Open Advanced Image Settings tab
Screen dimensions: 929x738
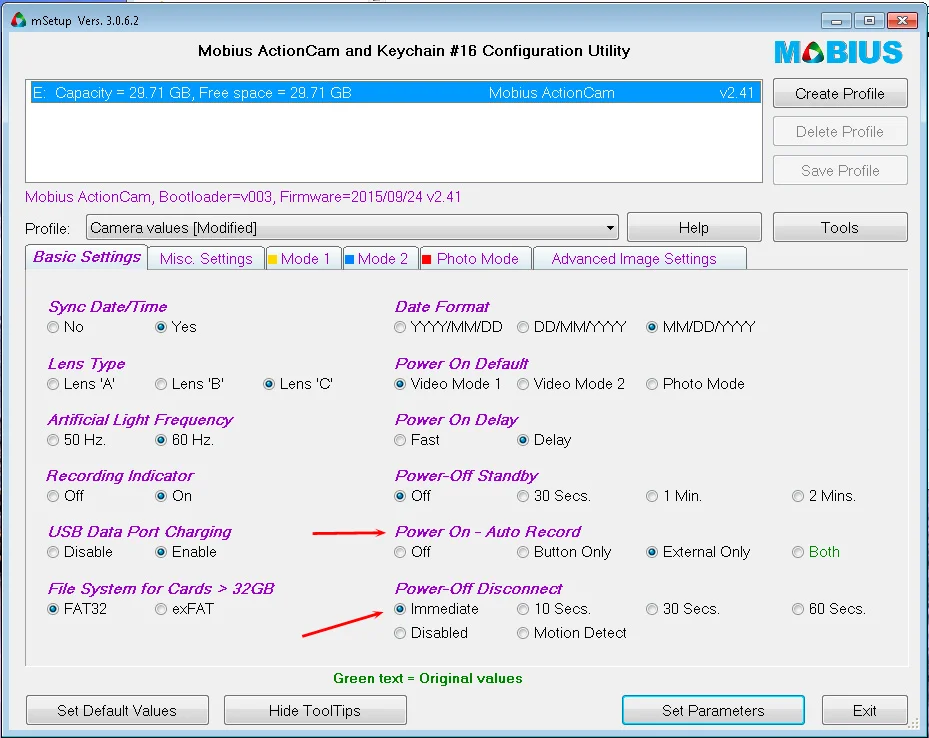[x=639, y=259]
